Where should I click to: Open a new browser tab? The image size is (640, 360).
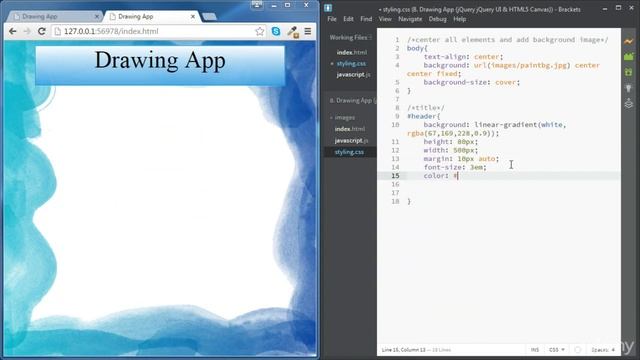(209, 17)
